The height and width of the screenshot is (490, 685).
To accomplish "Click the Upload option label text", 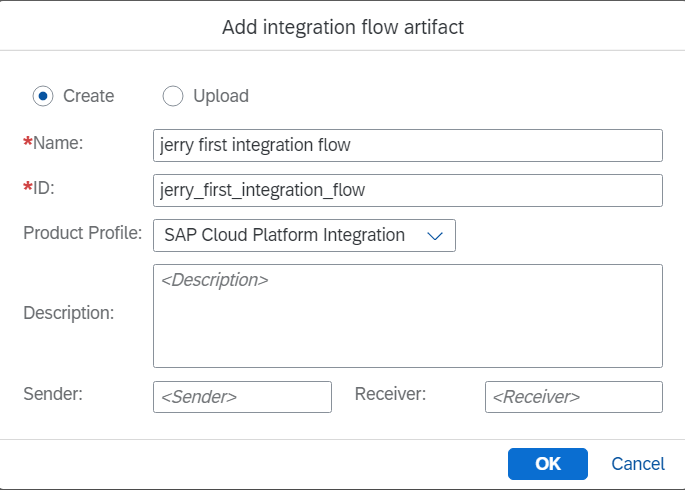I will point(220,96).
